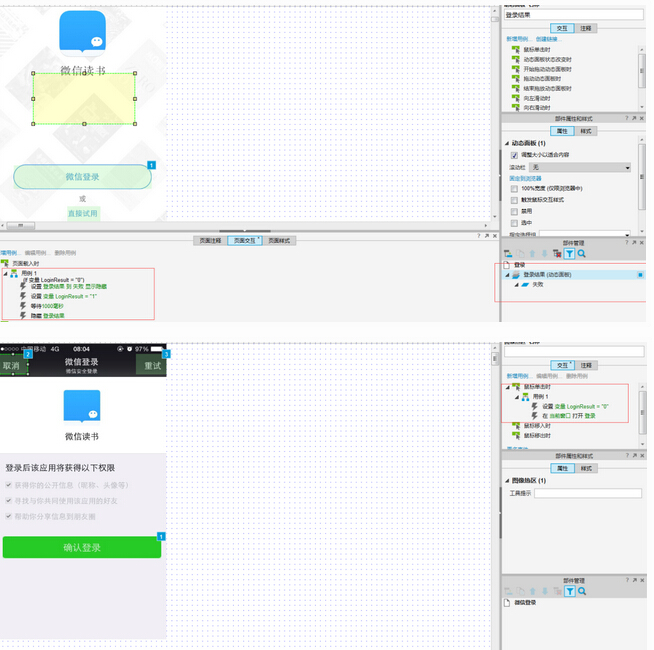Click the 直接试用 link below 微信登录
This screenshot has width=654, height=650.
pyautogui.click(x=83, y=213)
